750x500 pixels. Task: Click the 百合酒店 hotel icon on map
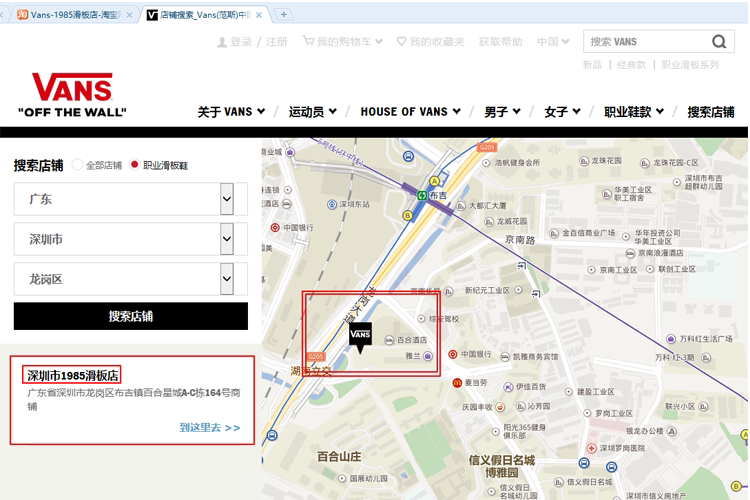coord(389,340)
